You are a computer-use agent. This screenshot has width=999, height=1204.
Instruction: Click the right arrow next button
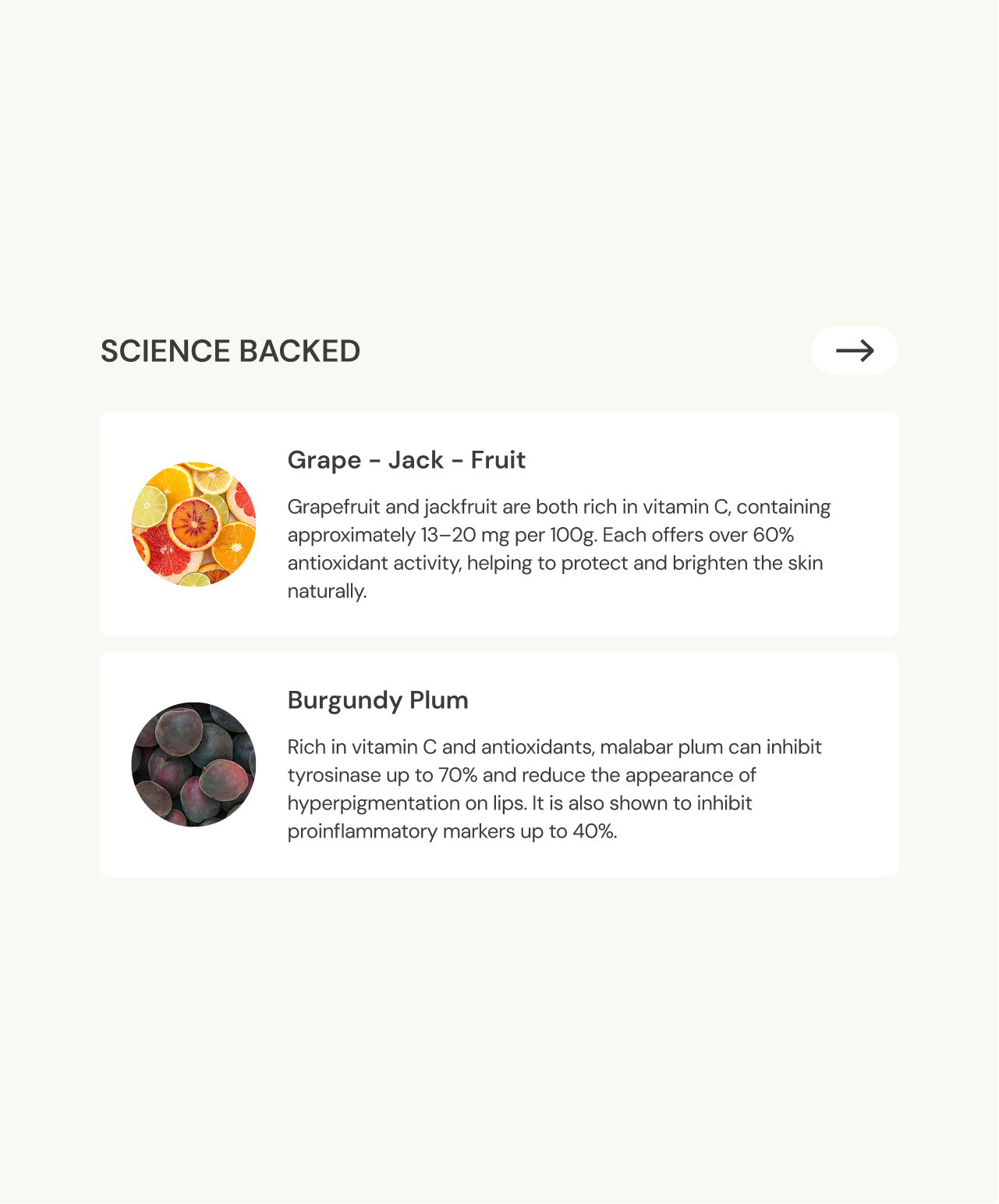coord(855,351)
